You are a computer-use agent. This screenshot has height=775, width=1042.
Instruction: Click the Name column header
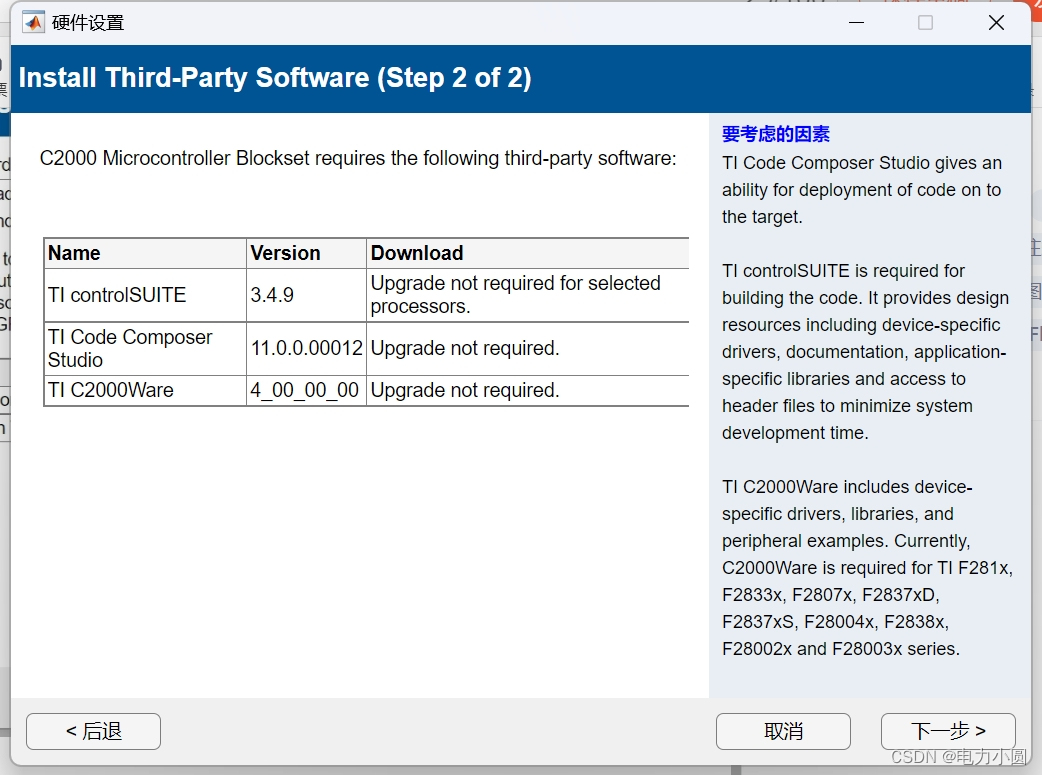[146, 253]
